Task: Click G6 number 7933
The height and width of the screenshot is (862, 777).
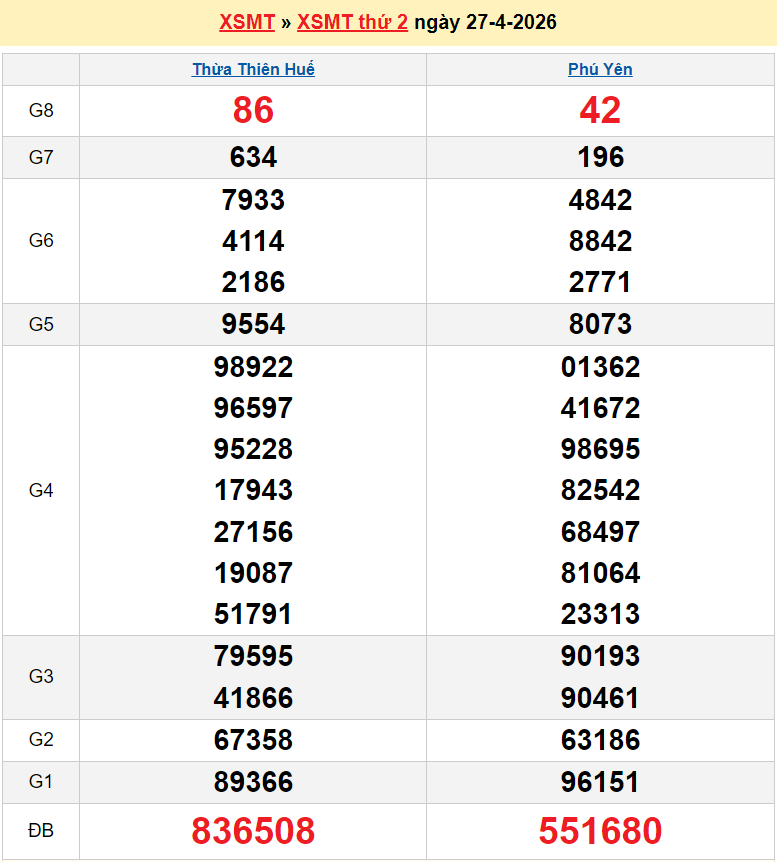Action: [253, 200]
